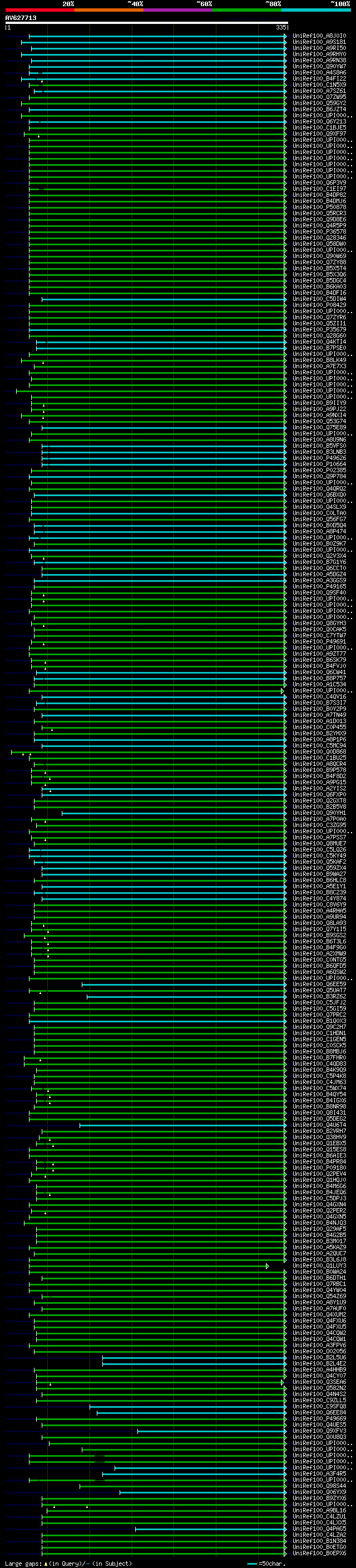Viewport: 356px width, 1568px height.
Task: Click the UniRef100_B3RZ62 label
Action: [319, 996]
